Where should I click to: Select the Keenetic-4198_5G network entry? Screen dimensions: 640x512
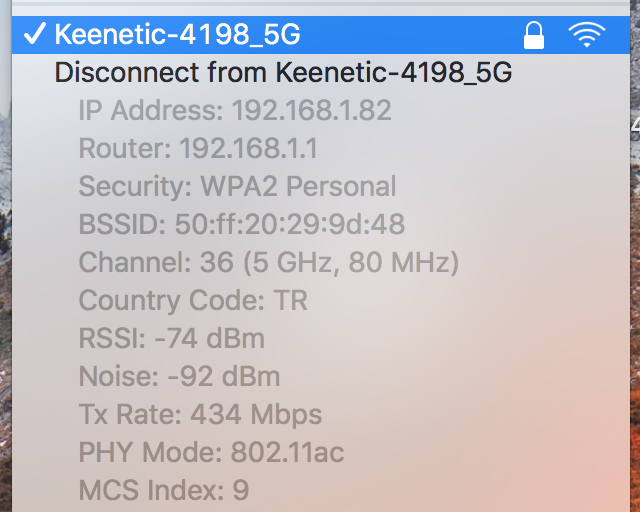point(321,35)
